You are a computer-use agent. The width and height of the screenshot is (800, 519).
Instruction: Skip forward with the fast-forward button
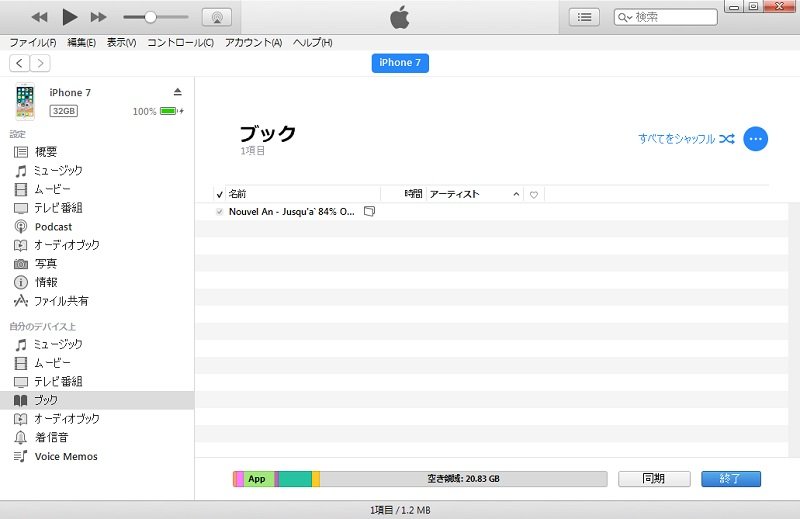(x=98, y=17)
